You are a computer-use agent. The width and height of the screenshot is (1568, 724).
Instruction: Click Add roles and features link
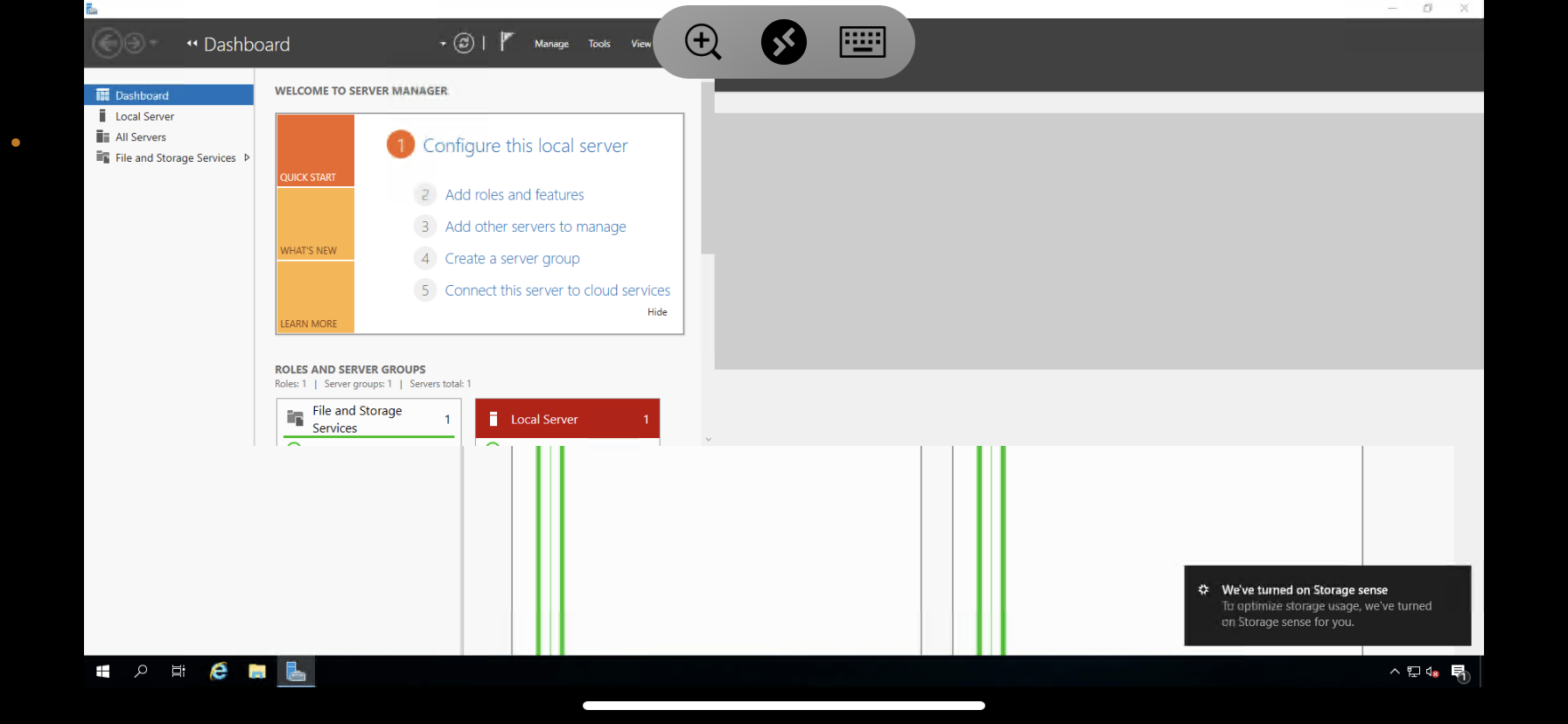coord(514,195)
